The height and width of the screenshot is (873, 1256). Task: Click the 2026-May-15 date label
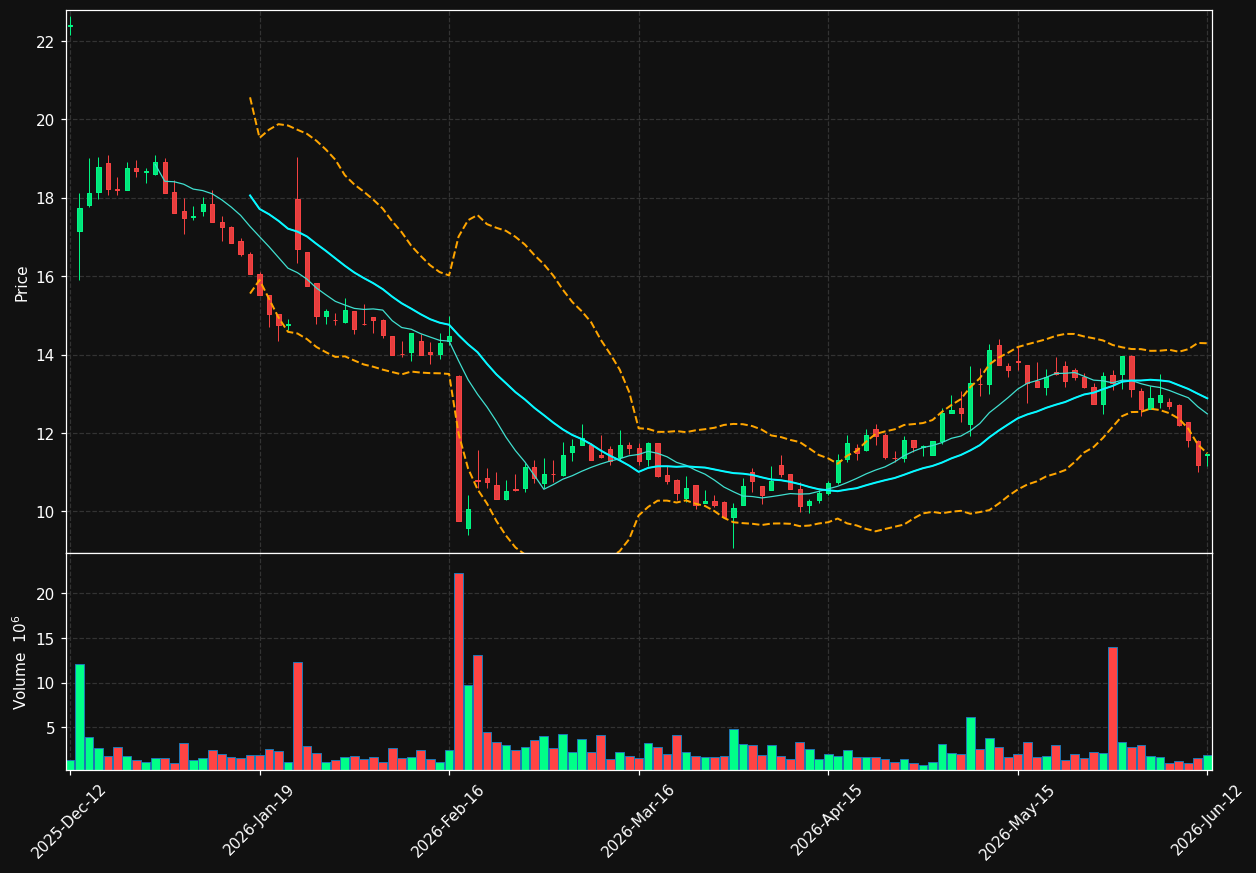pos(1016,821)
